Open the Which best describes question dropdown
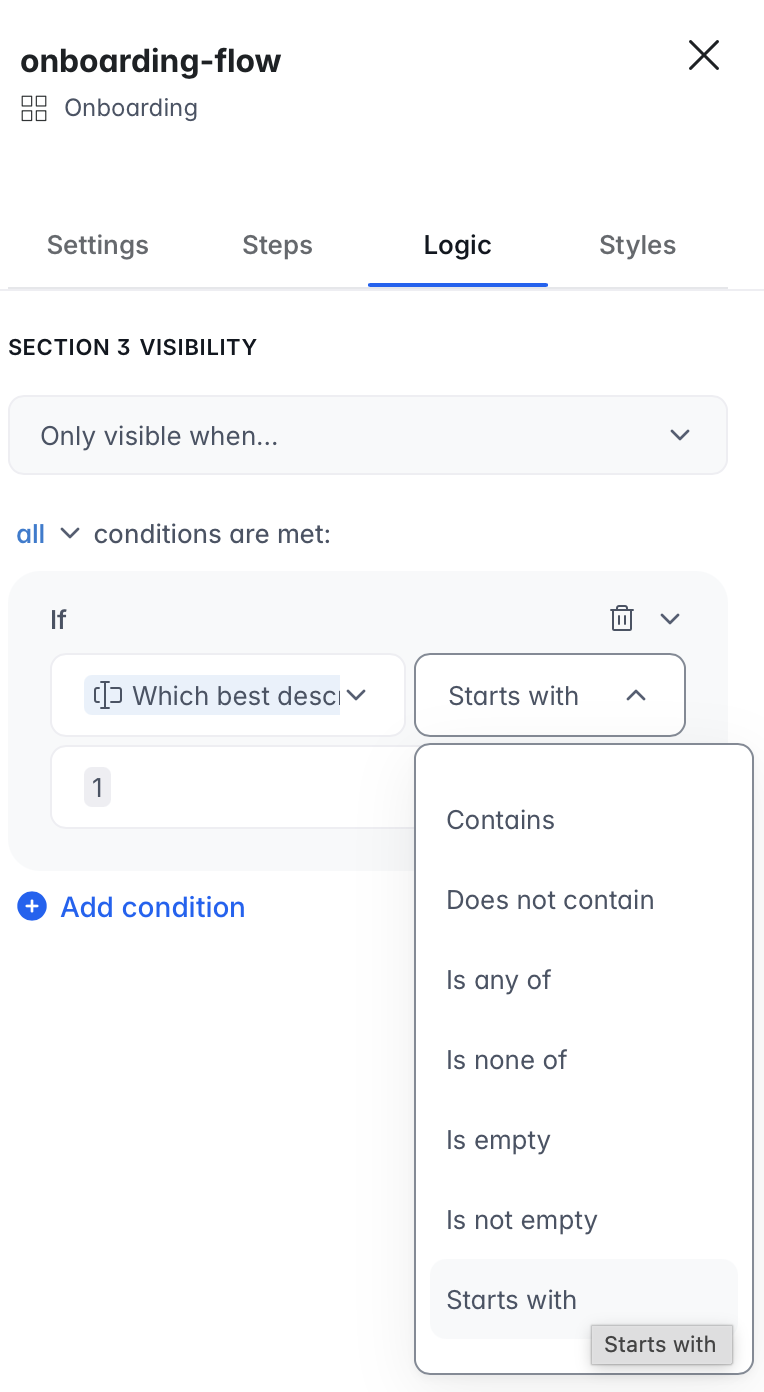 click(x=356, y=695)
